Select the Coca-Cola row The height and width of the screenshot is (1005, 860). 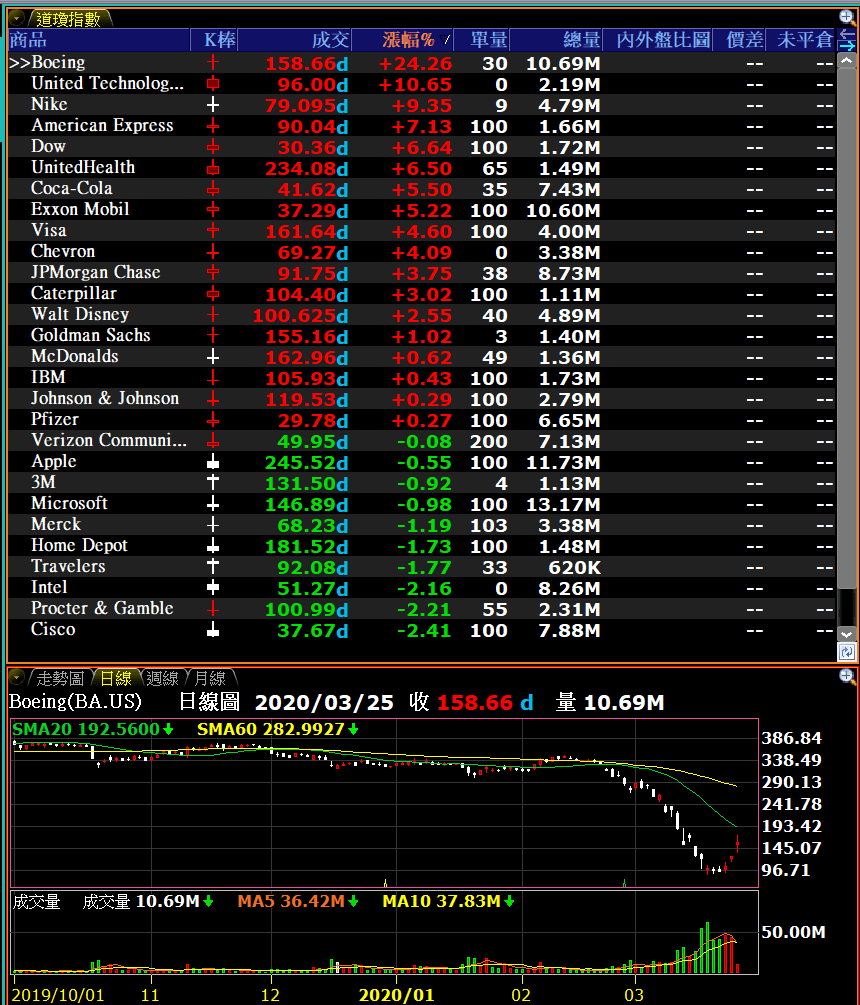[422, 189]
